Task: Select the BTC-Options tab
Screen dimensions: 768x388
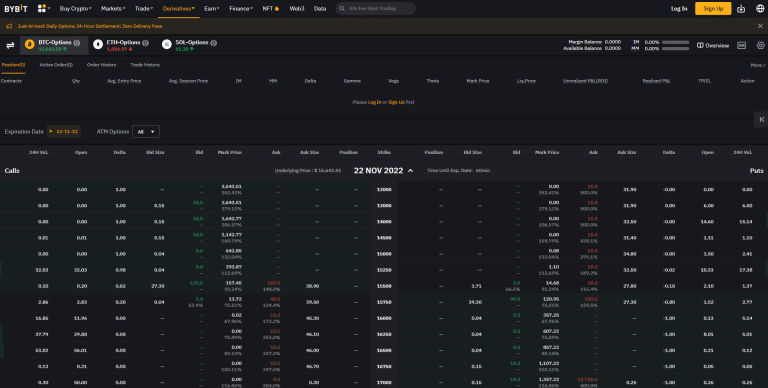Action: pyautogui.click(x=54, y=45)
